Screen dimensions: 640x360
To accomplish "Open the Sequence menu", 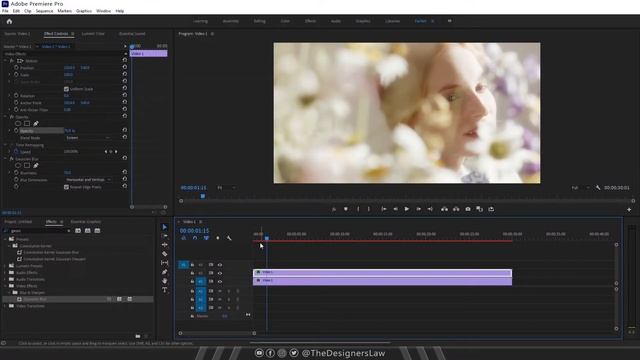I will coord(44,11).
